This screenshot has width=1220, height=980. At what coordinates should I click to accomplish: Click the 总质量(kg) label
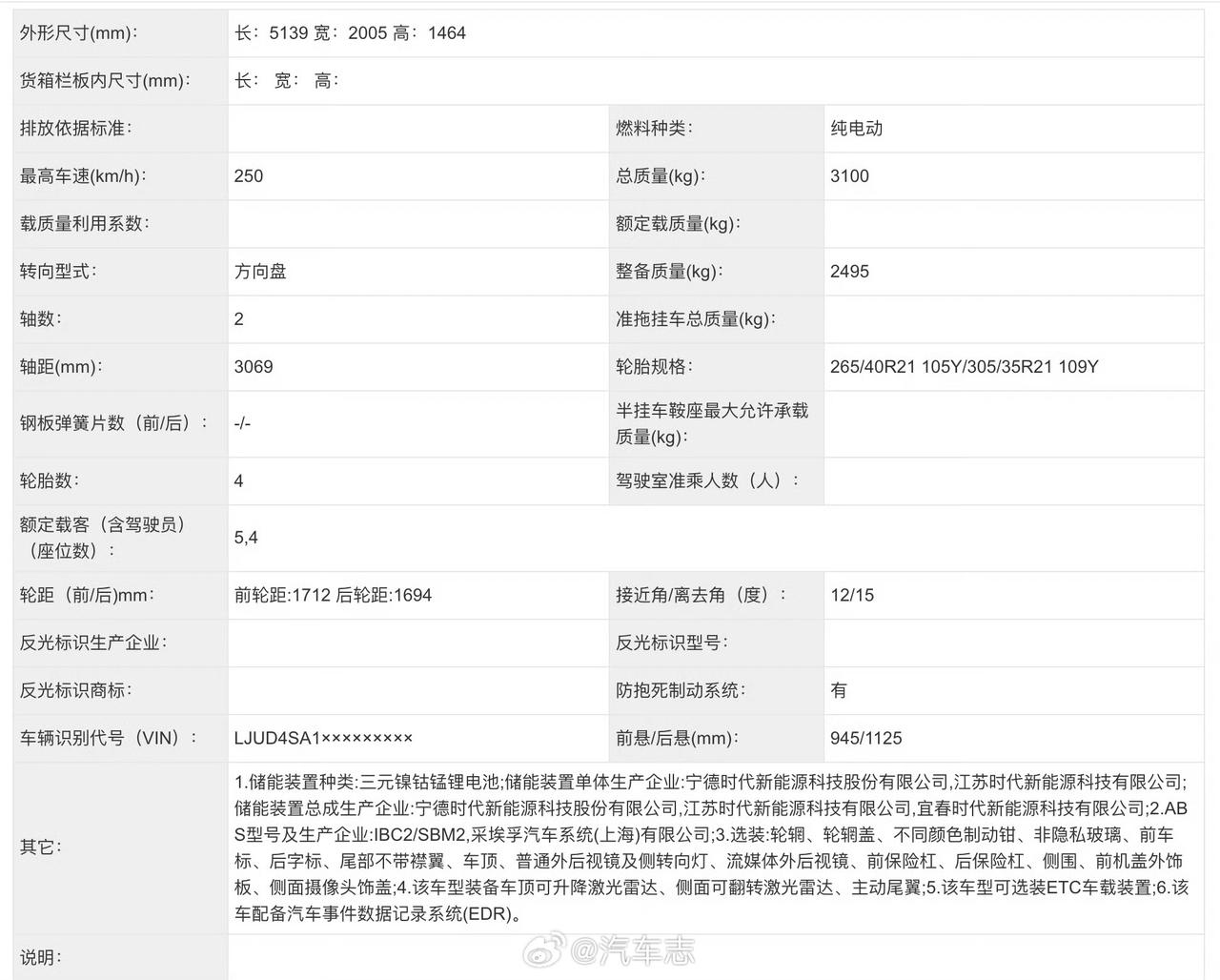click(x=660, y=176)
